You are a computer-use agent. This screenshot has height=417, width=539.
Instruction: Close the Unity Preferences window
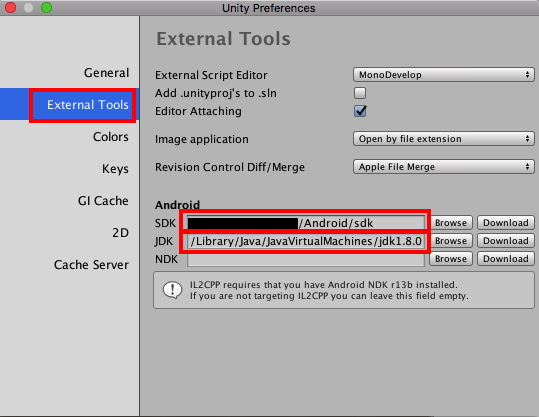click(x=11, y=7)
